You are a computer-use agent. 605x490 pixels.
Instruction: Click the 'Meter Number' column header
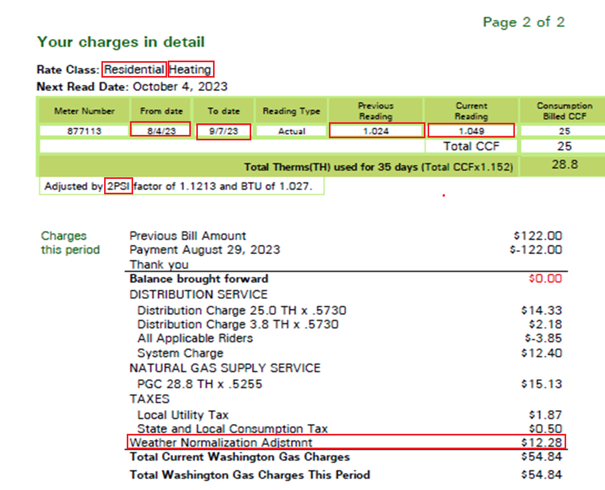(84, 111)
